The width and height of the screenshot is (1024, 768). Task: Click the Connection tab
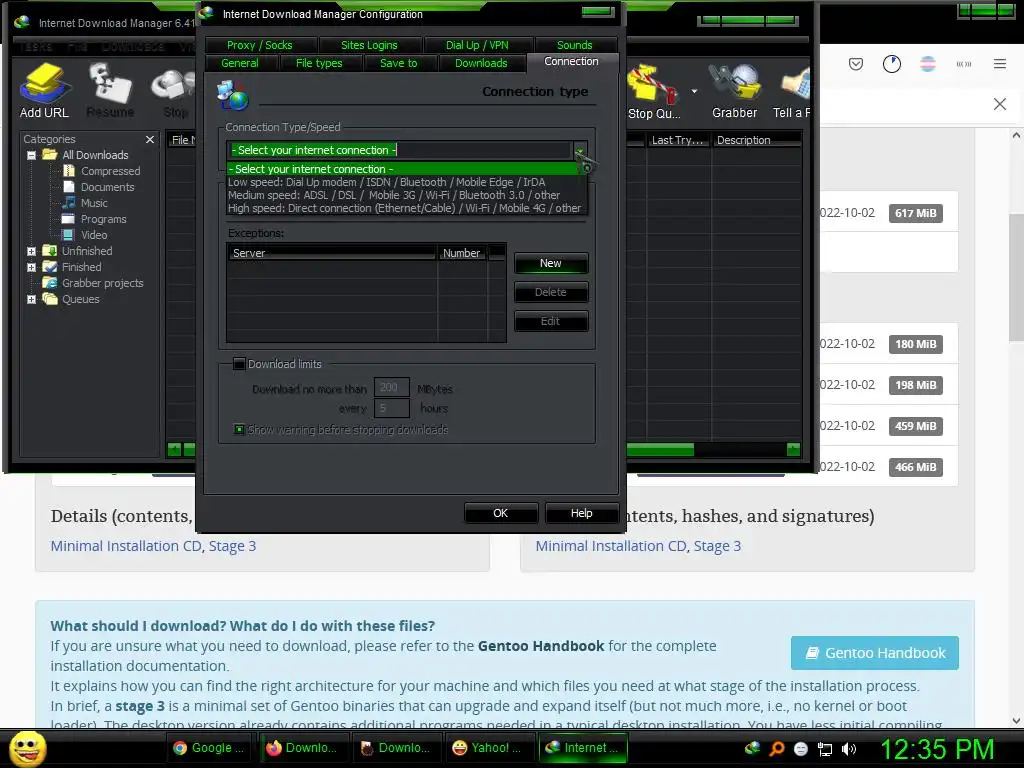pos(571,61)
